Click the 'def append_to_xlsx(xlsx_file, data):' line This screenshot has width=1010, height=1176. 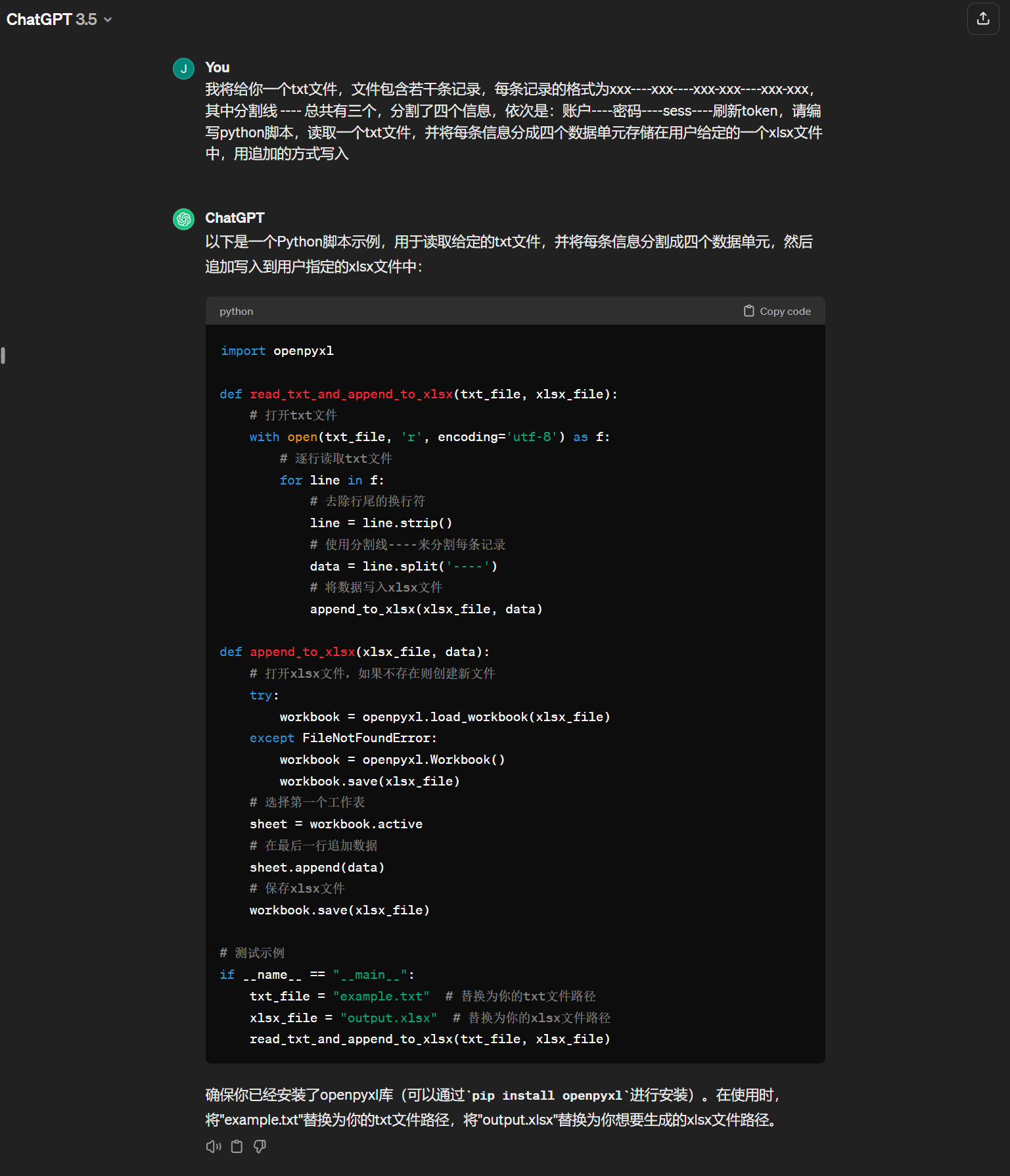(x=354, y=652)
